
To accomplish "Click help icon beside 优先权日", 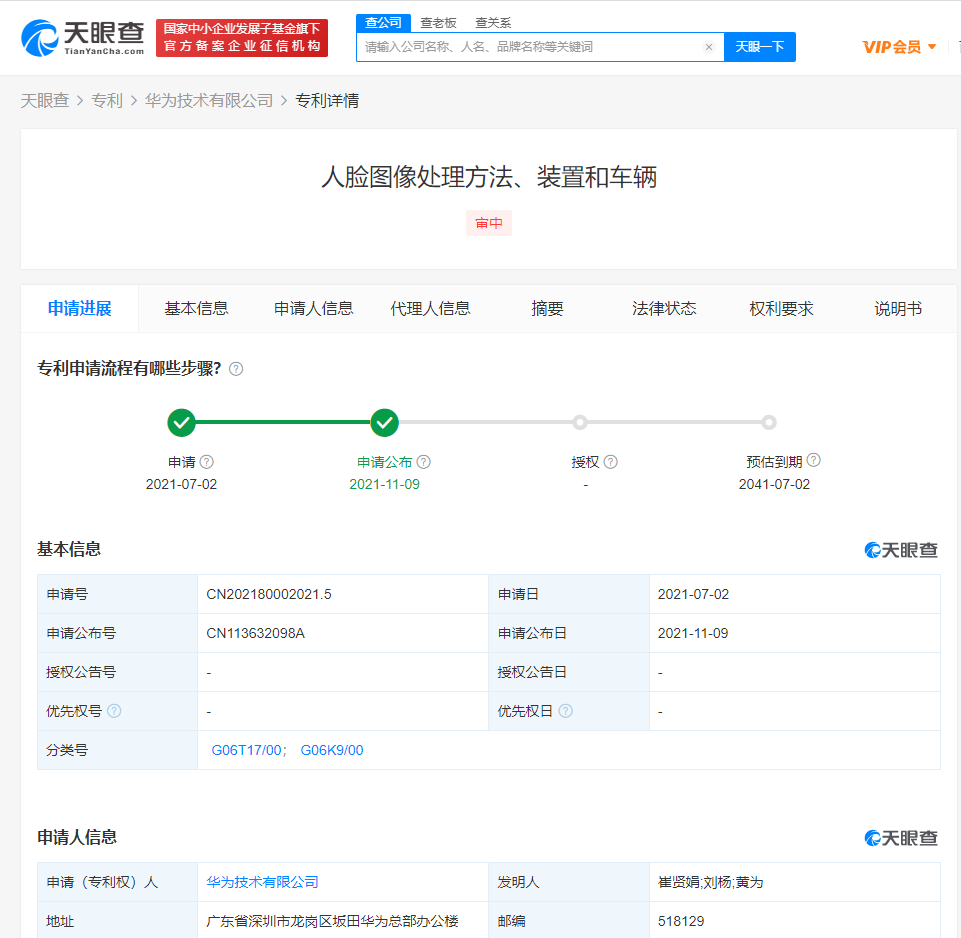I will click(566, 711).
